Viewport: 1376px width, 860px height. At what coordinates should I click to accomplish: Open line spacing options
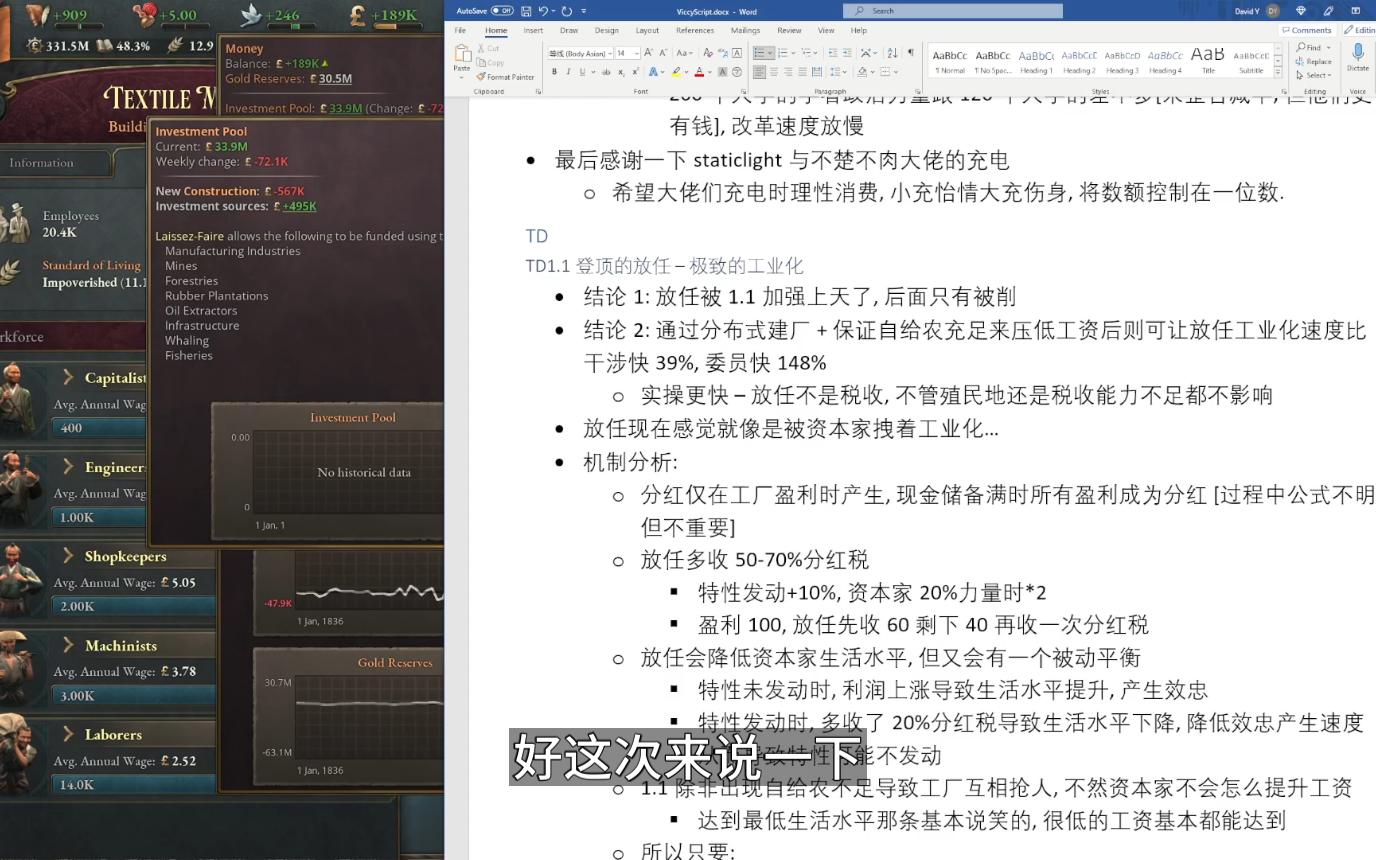coord(838,72)
